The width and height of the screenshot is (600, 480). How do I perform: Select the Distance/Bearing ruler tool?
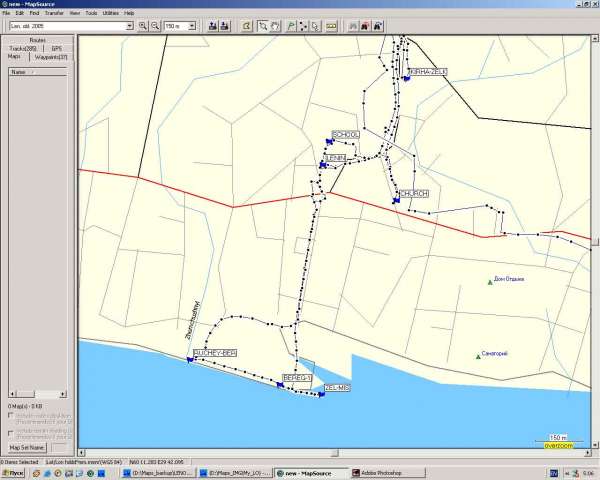(x=332, y=25)
